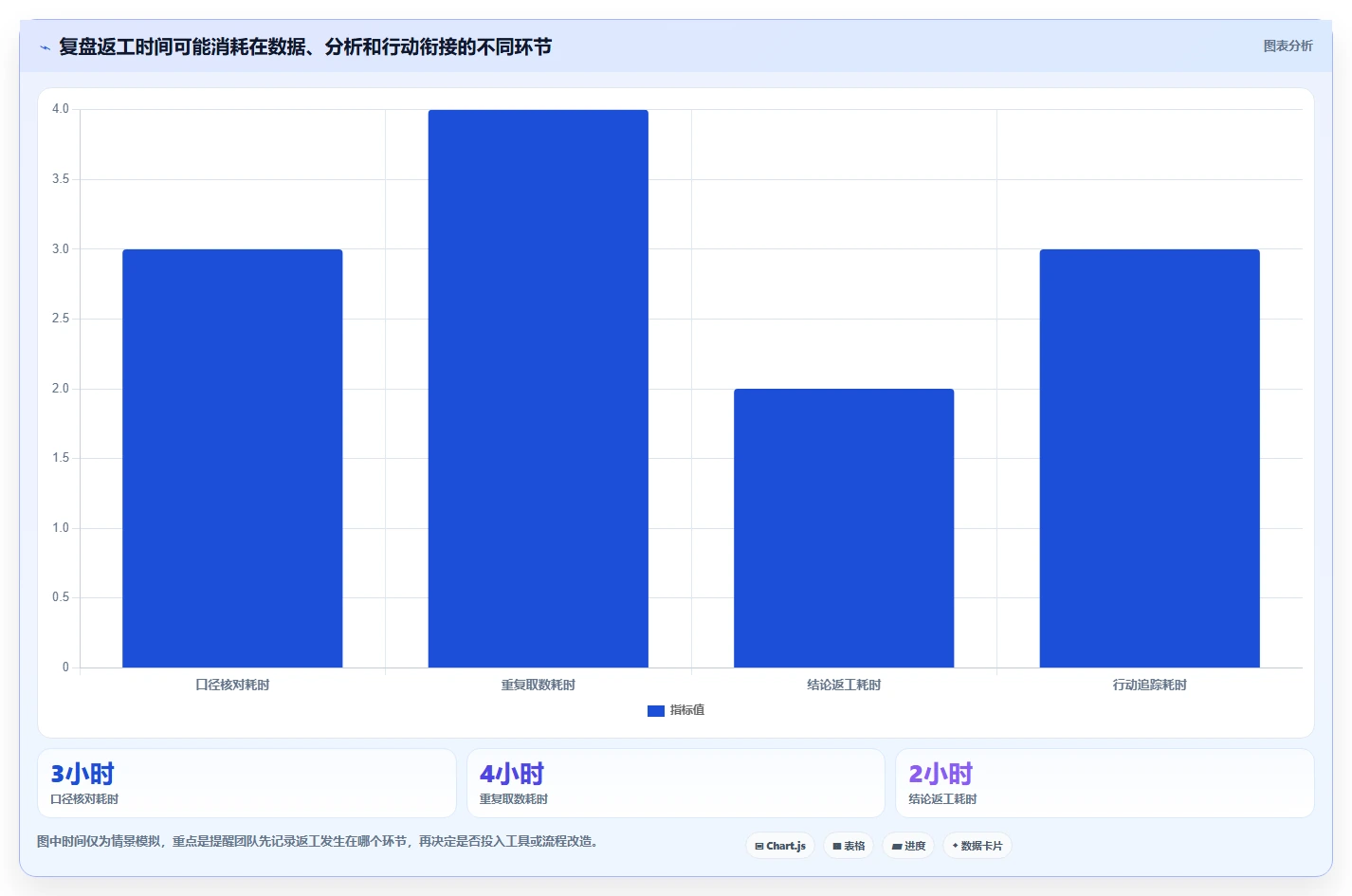Click the 口径核对耗时 caption under 3小时
This screenshot has width=1352, height=896.
[84, 799]
